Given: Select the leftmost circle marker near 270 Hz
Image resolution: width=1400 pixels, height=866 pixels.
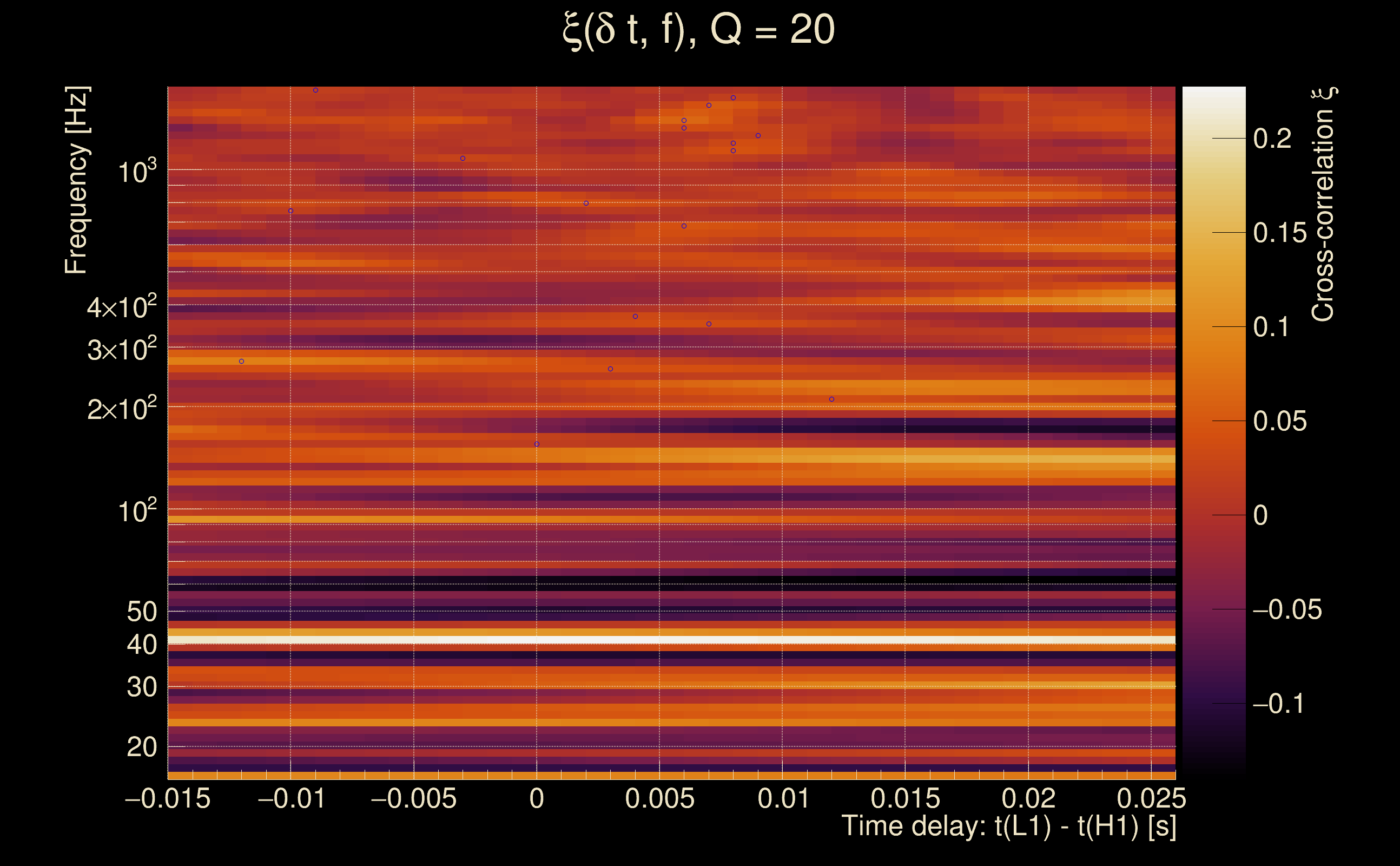Looking at the screenshot, I should coord(241,362).
